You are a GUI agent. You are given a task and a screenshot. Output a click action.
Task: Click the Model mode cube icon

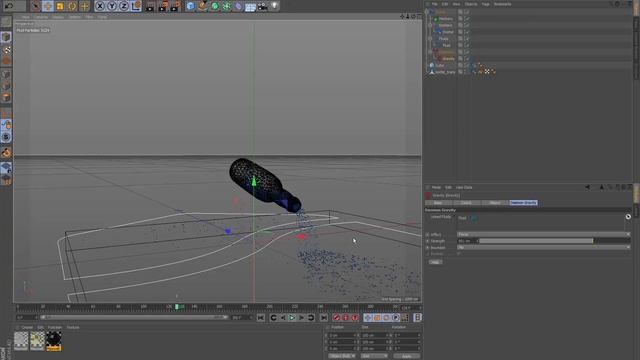6,37
